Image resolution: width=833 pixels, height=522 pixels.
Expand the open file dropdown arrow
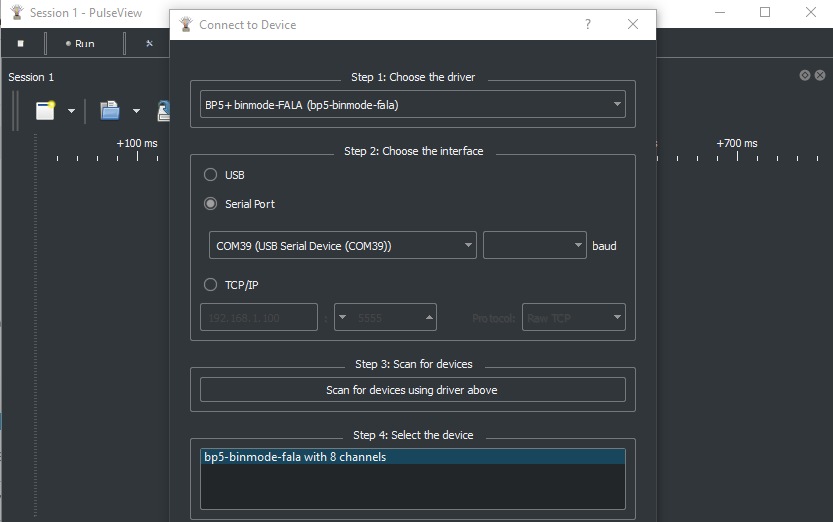pyautogui.click(x=137, y=111)
